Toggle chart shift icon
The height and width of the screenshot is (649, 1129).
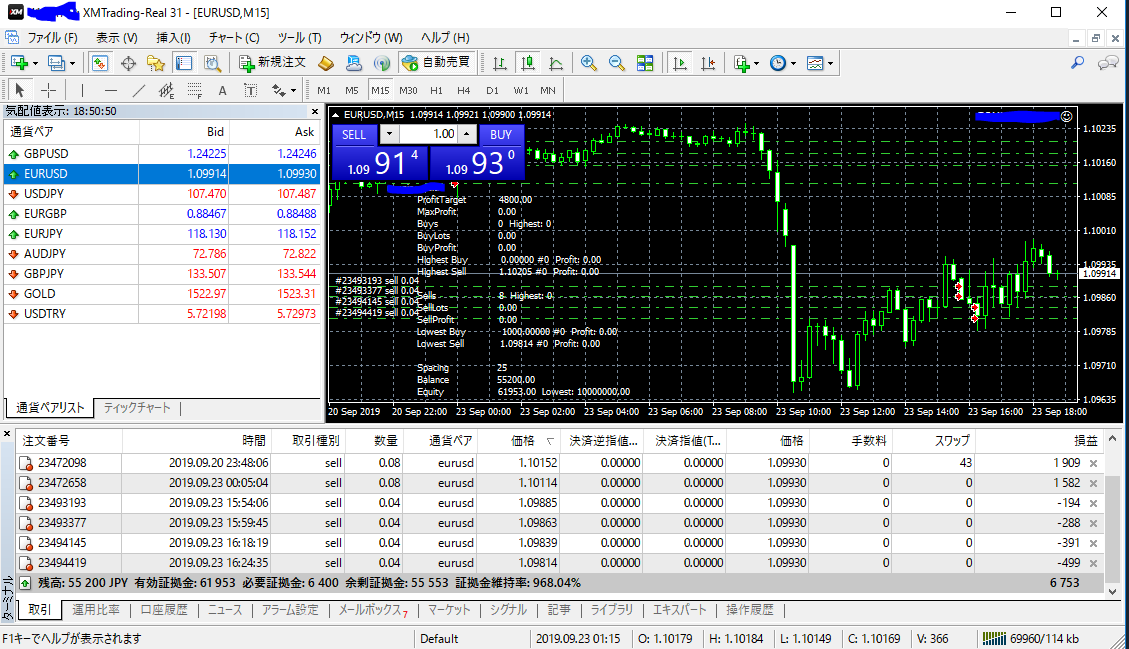[x=708, y=63]
